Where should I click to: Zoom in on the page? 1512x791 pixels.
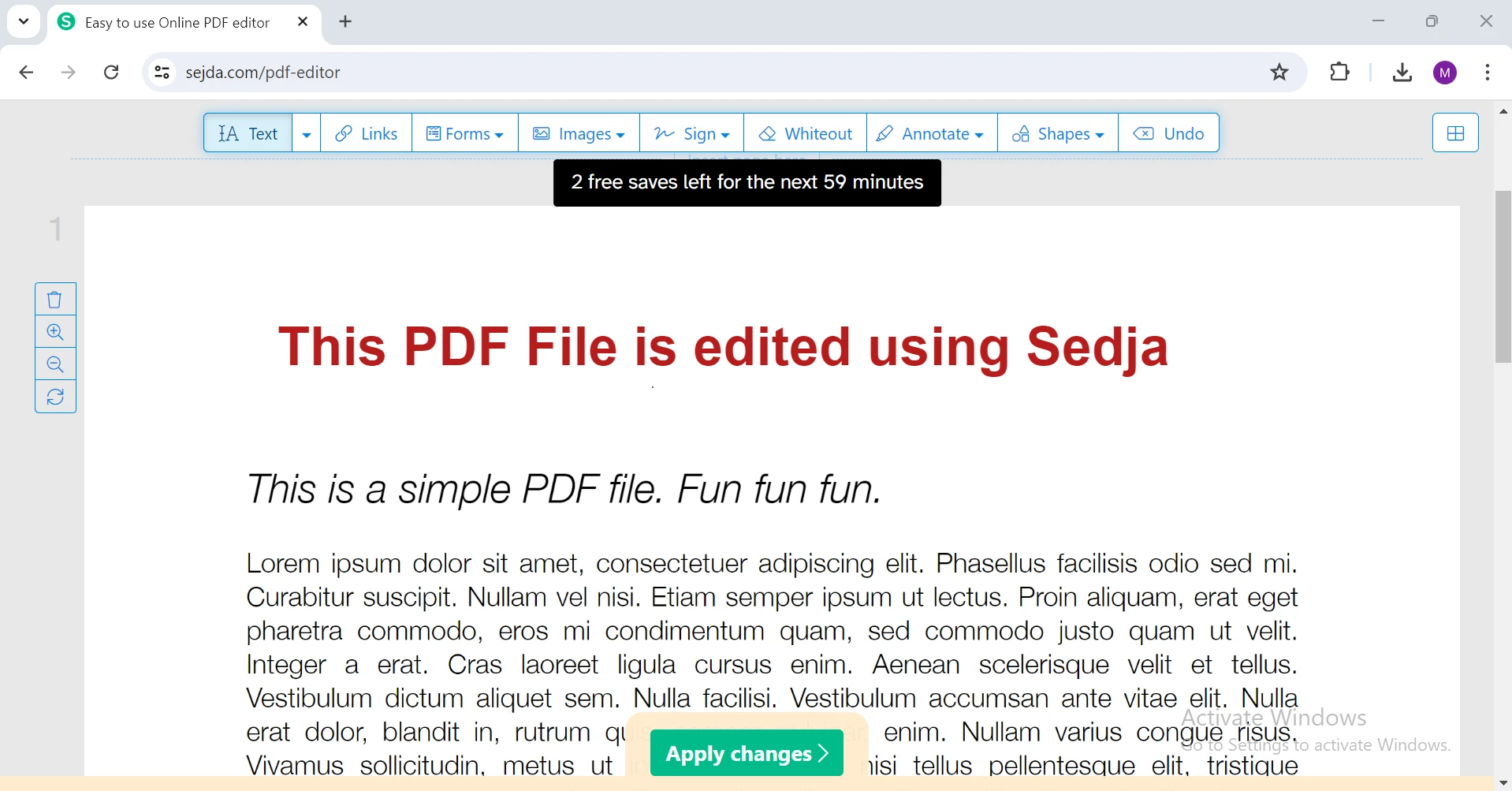(x=55, y=332)
